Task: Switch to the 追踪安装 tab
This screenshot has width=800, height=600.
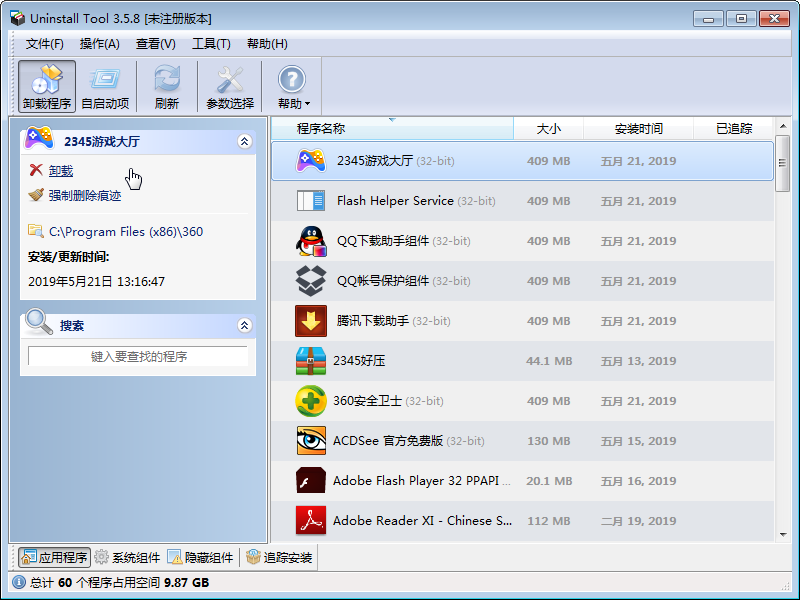Action: pos(279,557)
